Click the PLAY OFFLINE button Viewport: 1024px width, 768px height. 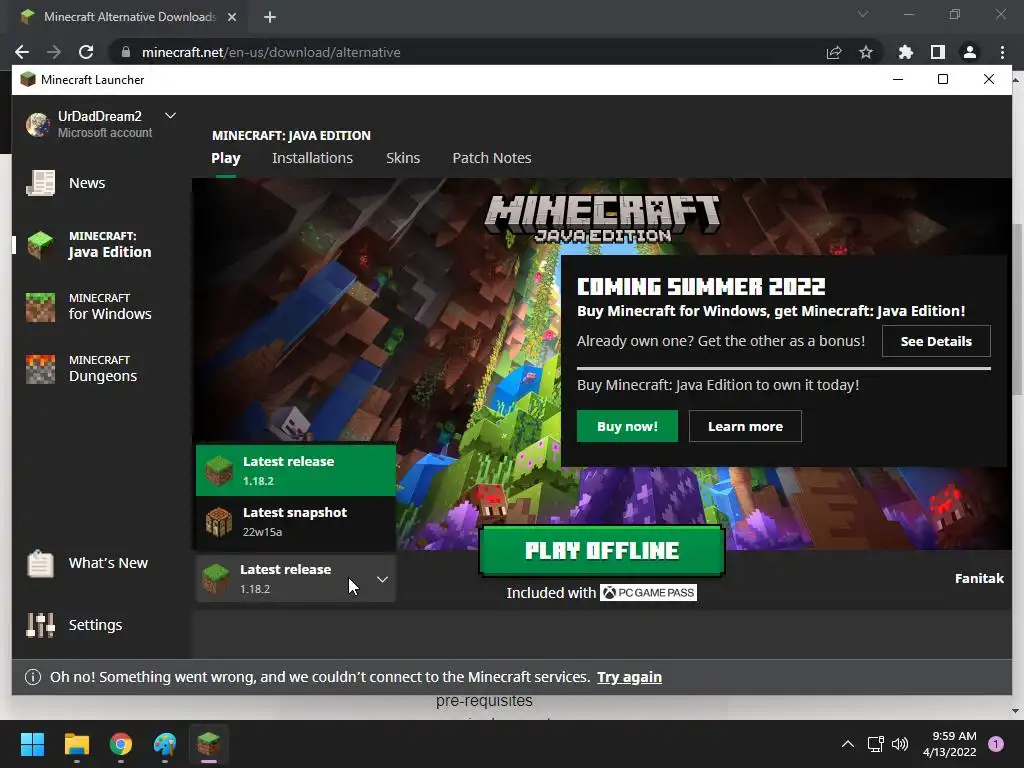click(x=601, y=551)
